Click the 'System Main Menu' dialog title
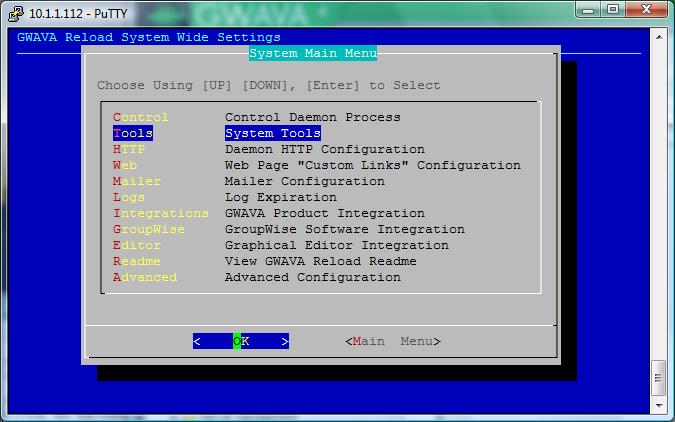 click(x=313, y=53)
